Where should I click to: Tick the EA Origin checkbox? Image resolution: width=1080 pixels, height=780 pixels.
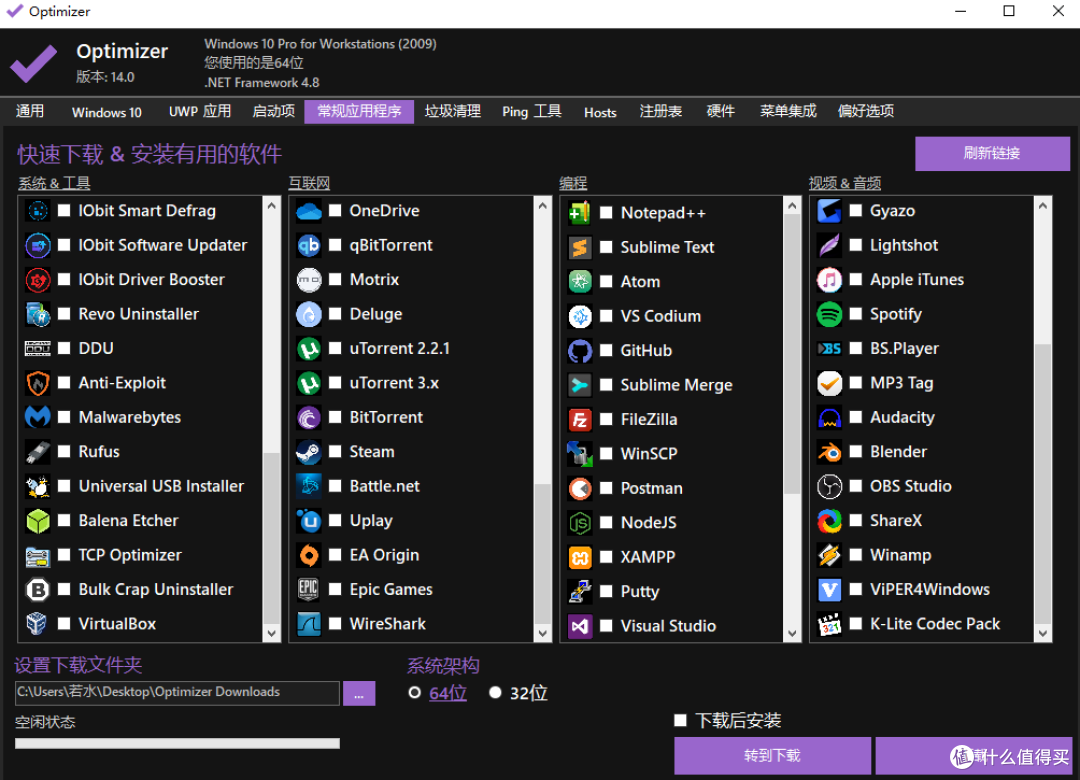coord(335,555)
